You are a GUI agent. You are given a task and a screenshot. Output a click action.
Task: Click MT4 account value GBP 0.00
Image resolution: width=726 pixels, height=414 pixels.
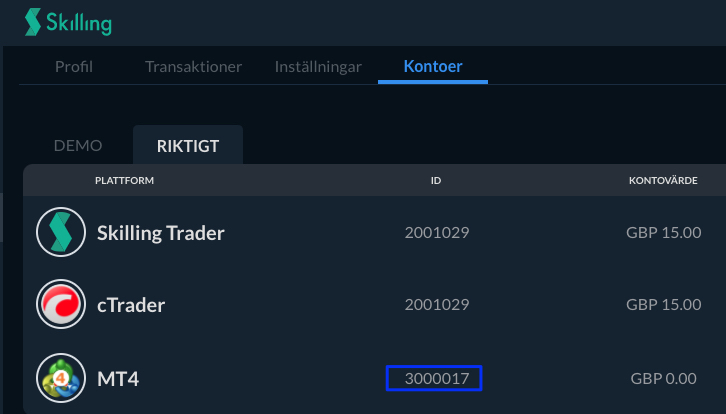tap(663, 378)
